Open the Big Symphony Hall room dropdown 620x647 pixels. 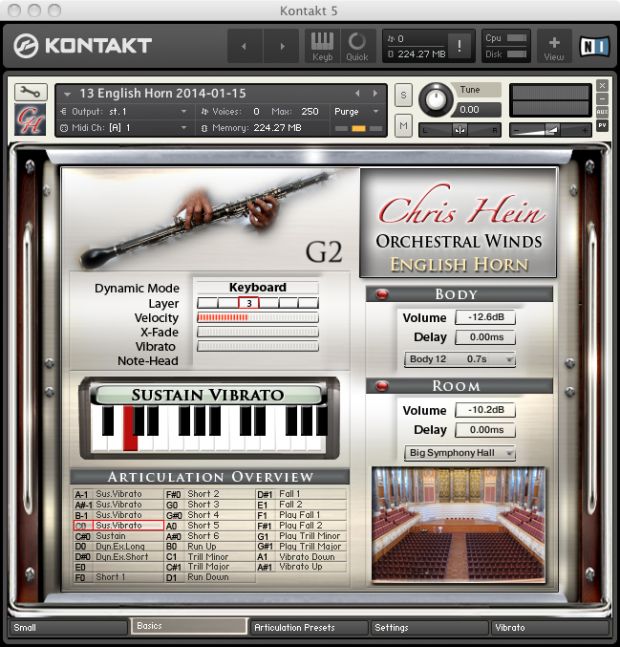coord(460,453)
